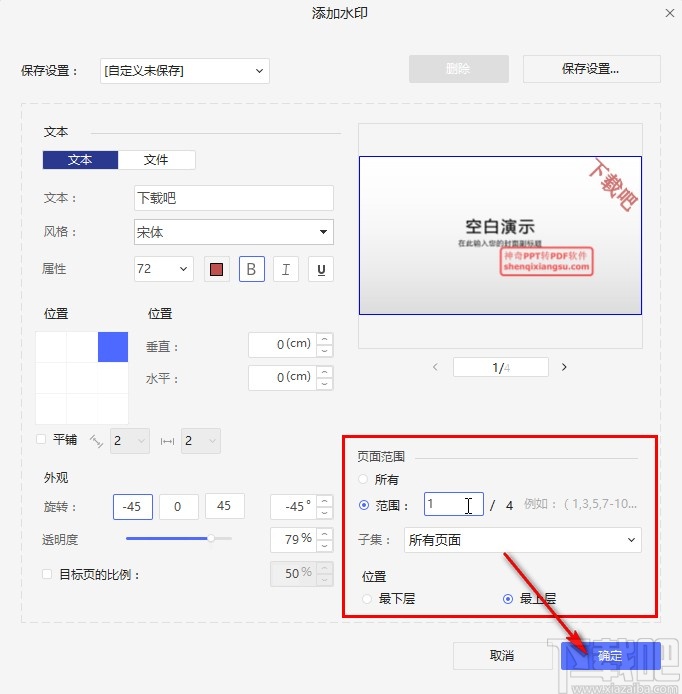Click 水平 offset value field
This screenshot has height=694, width=682.
tap(282, 378)
